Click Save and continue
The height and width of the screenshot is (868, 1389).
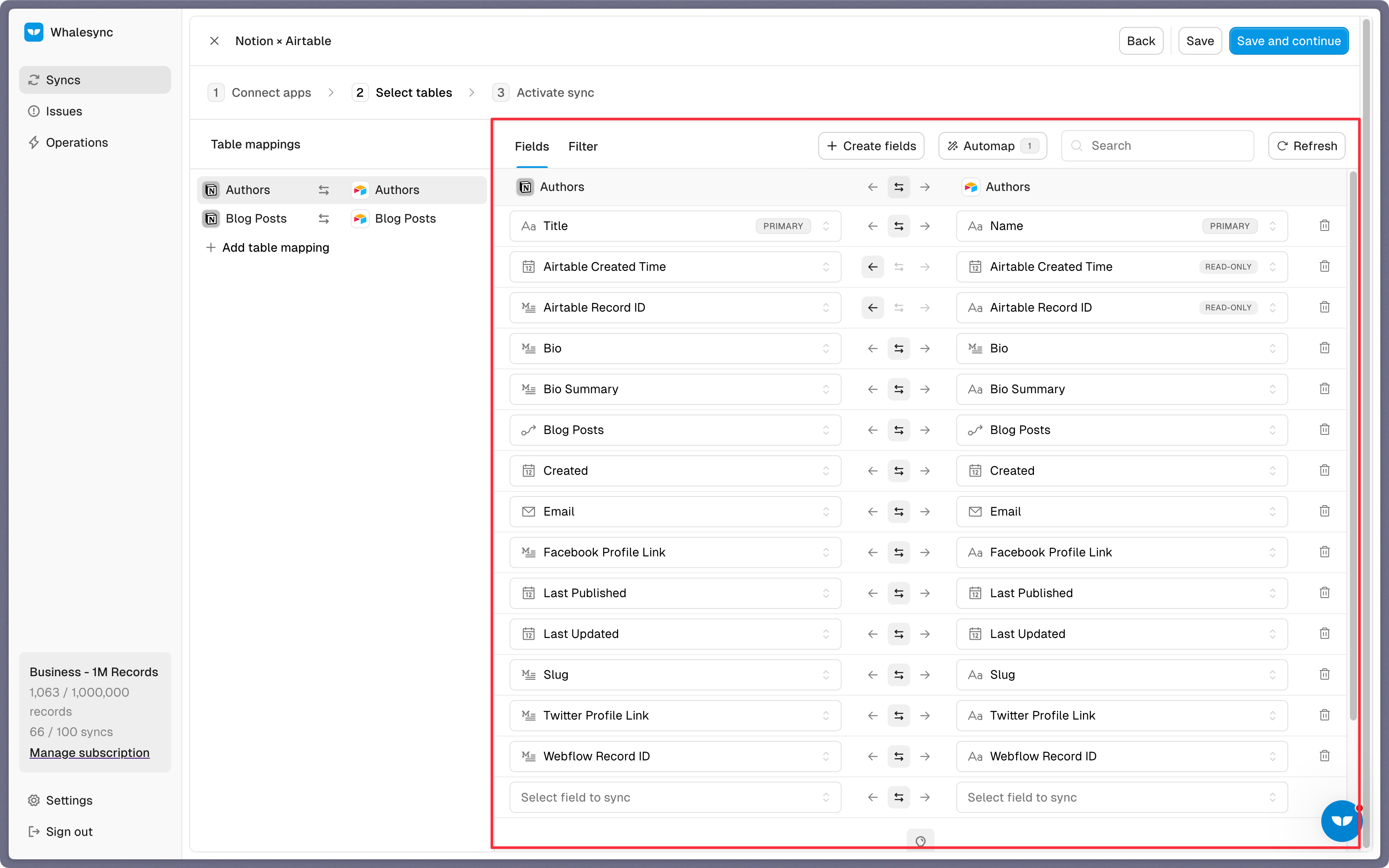1289,41
